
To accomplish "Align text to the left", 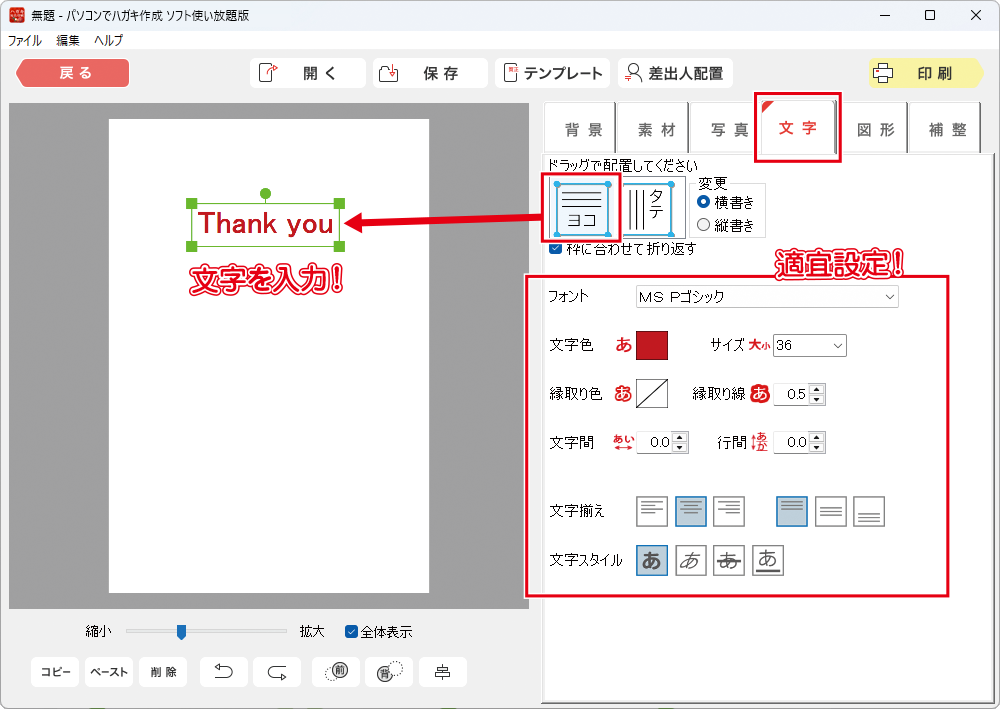I will (x=652, y=511).
